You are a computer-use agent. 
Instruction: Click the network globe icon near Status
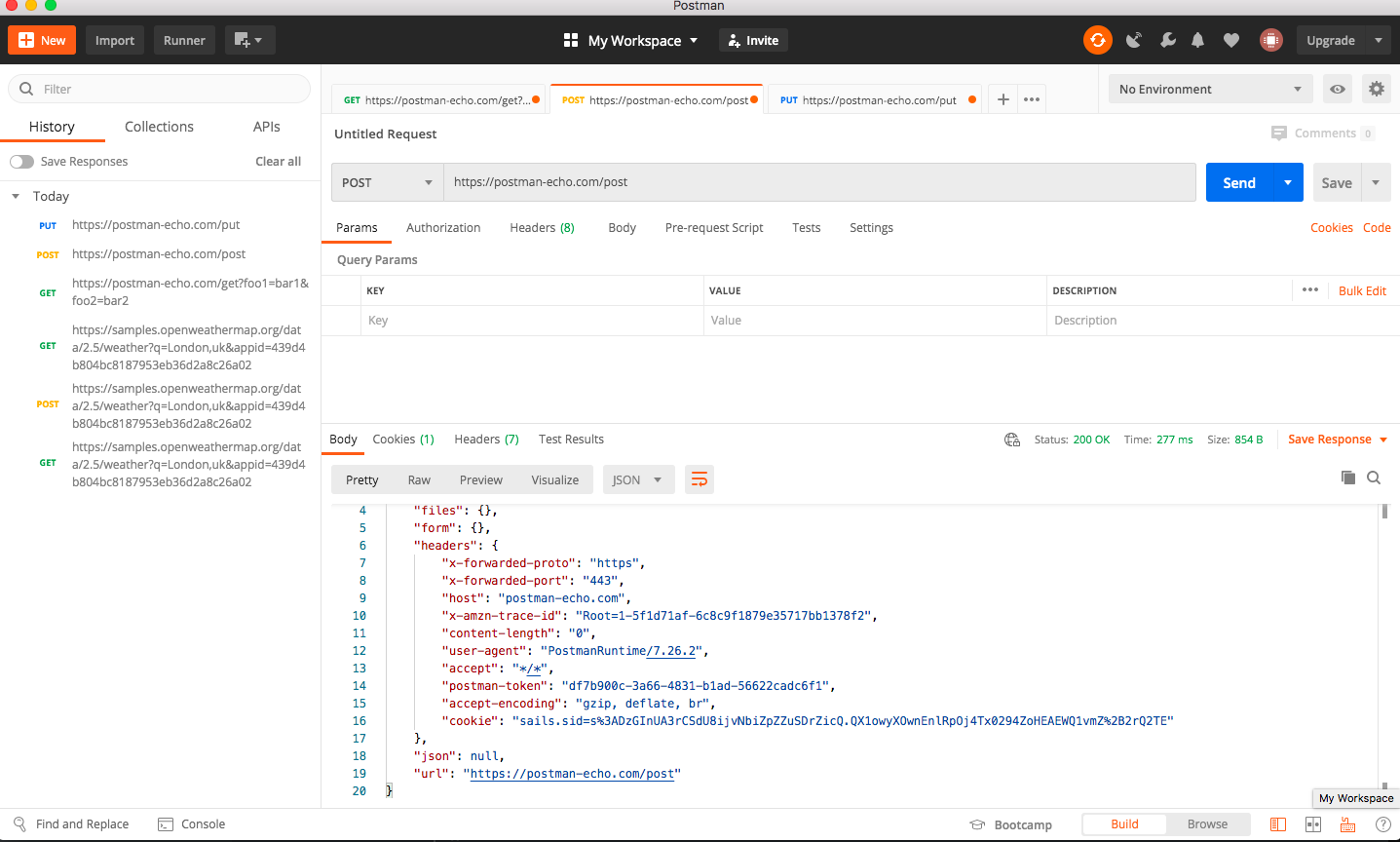pos(1012,440)
